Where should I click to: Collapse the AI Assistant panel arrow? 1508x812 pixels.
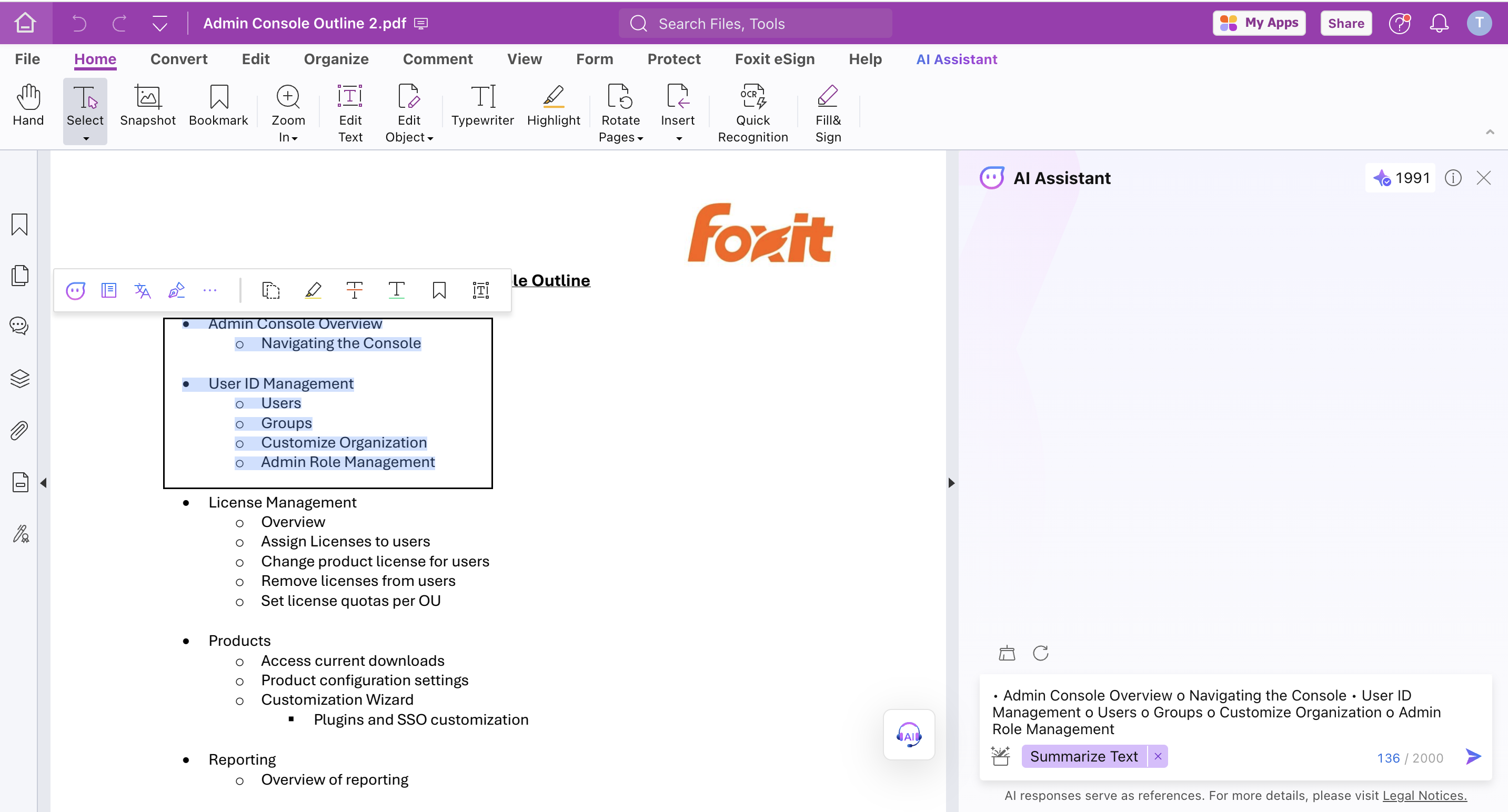tap(951, 483)
